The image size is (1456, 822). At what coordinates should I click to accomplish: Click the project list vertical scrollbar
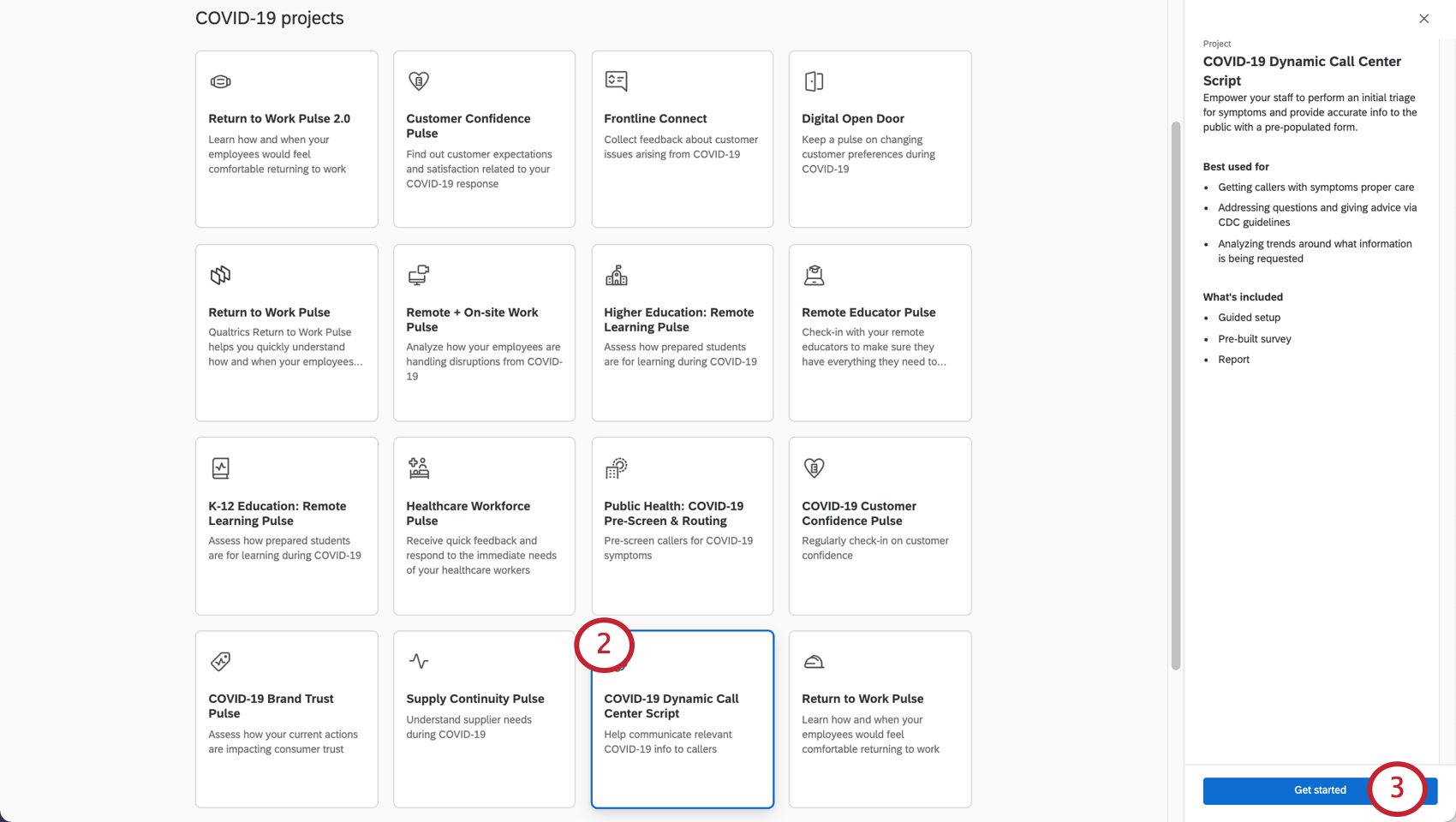1176,396
